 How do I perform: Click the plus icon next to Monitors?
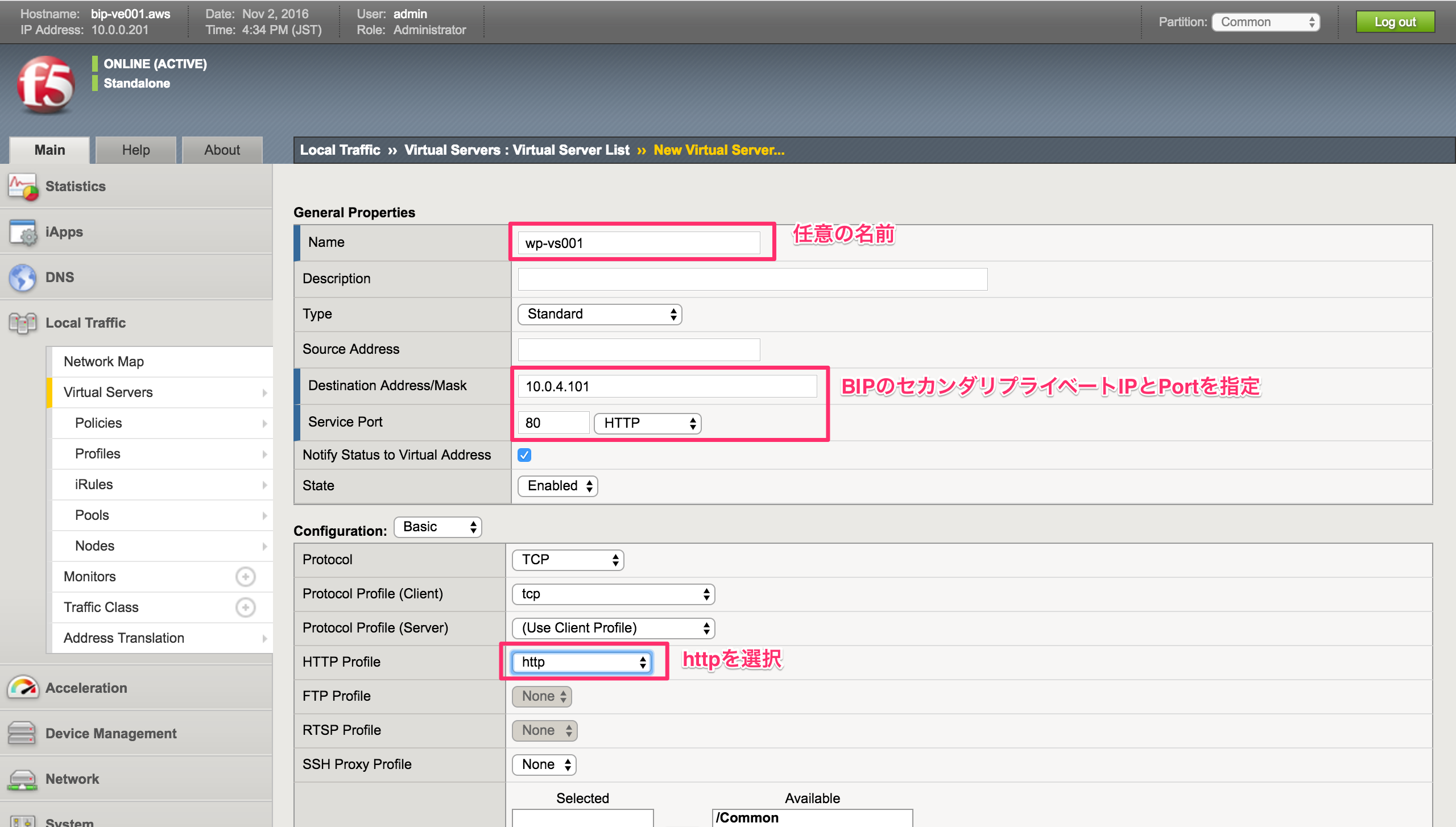[x=245, y=576]
